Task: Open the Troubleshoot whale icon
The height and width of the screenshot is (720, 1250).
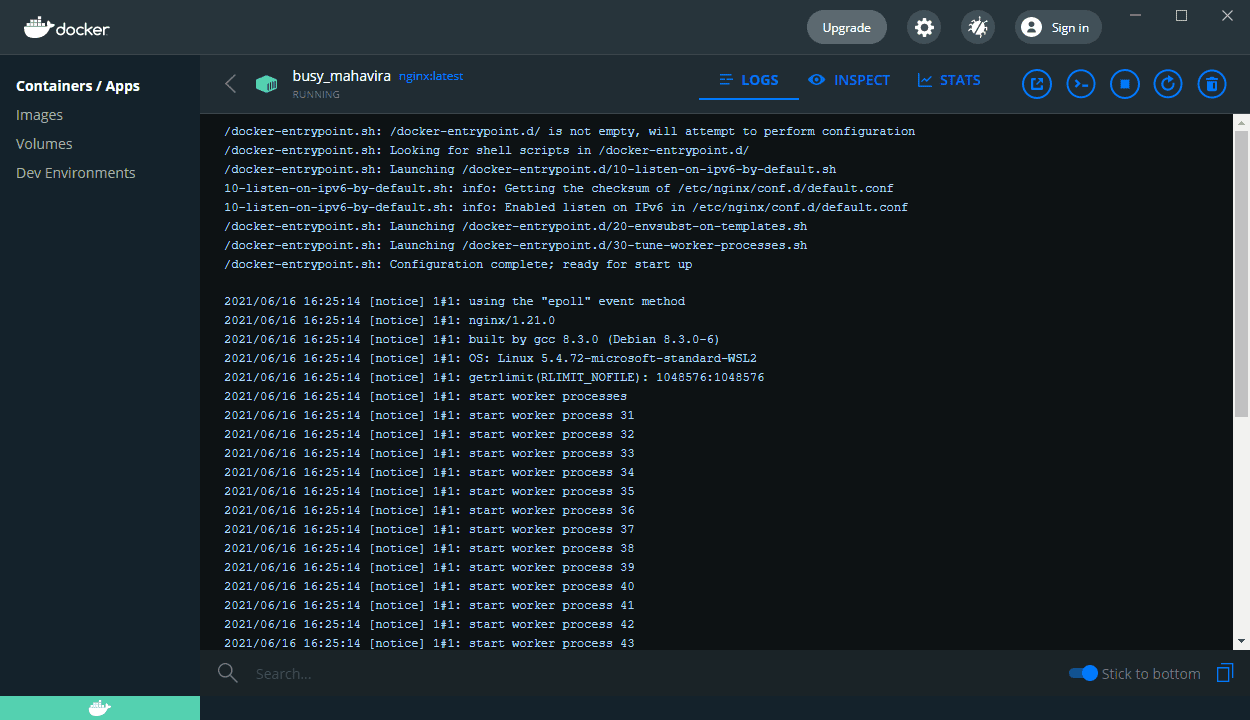Action: (977, 27)
